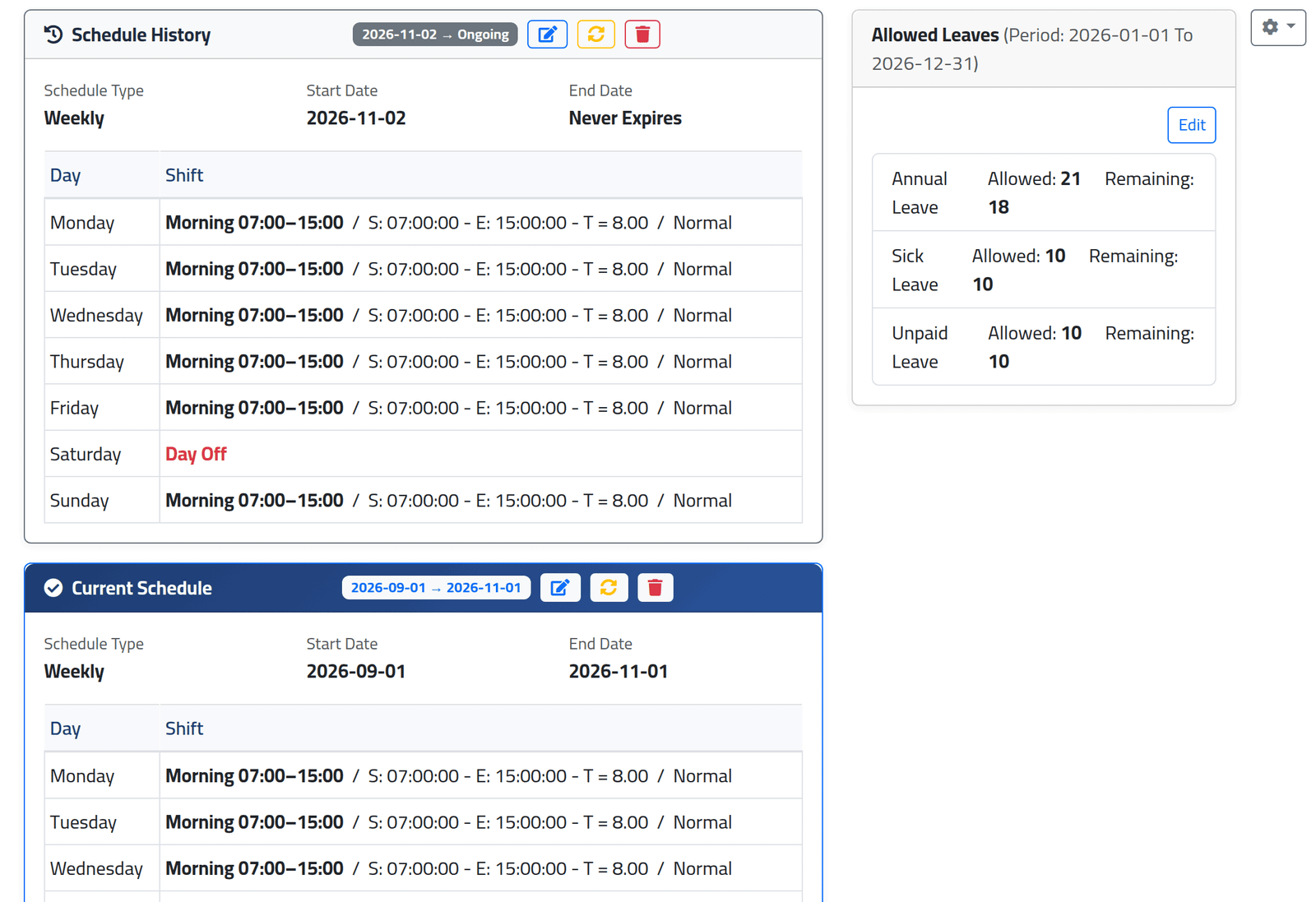Click the 2026-09-01 → 2026-11-01 badge
The height and width of the screenshot is (902, 1316).
coord(436,588)
